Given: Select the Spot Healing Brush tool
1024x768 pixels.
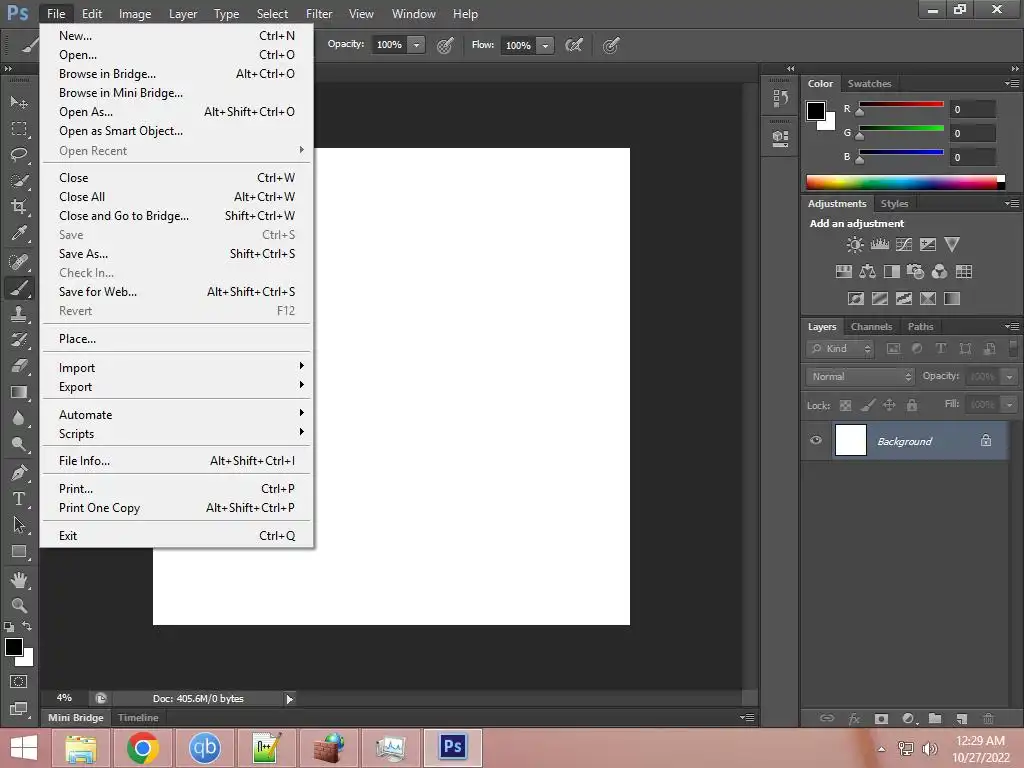Looking at the screenshot, I should pyautogui.click(x=18, y=262).
